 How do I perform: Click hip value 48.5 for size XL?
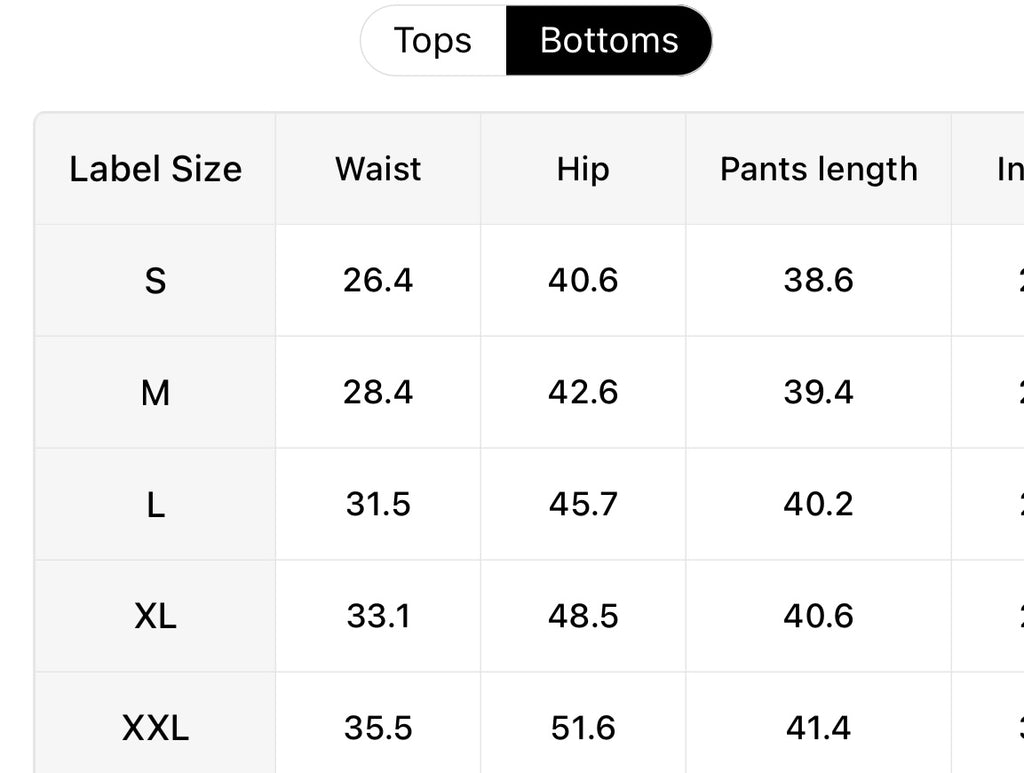pos(582,616)
